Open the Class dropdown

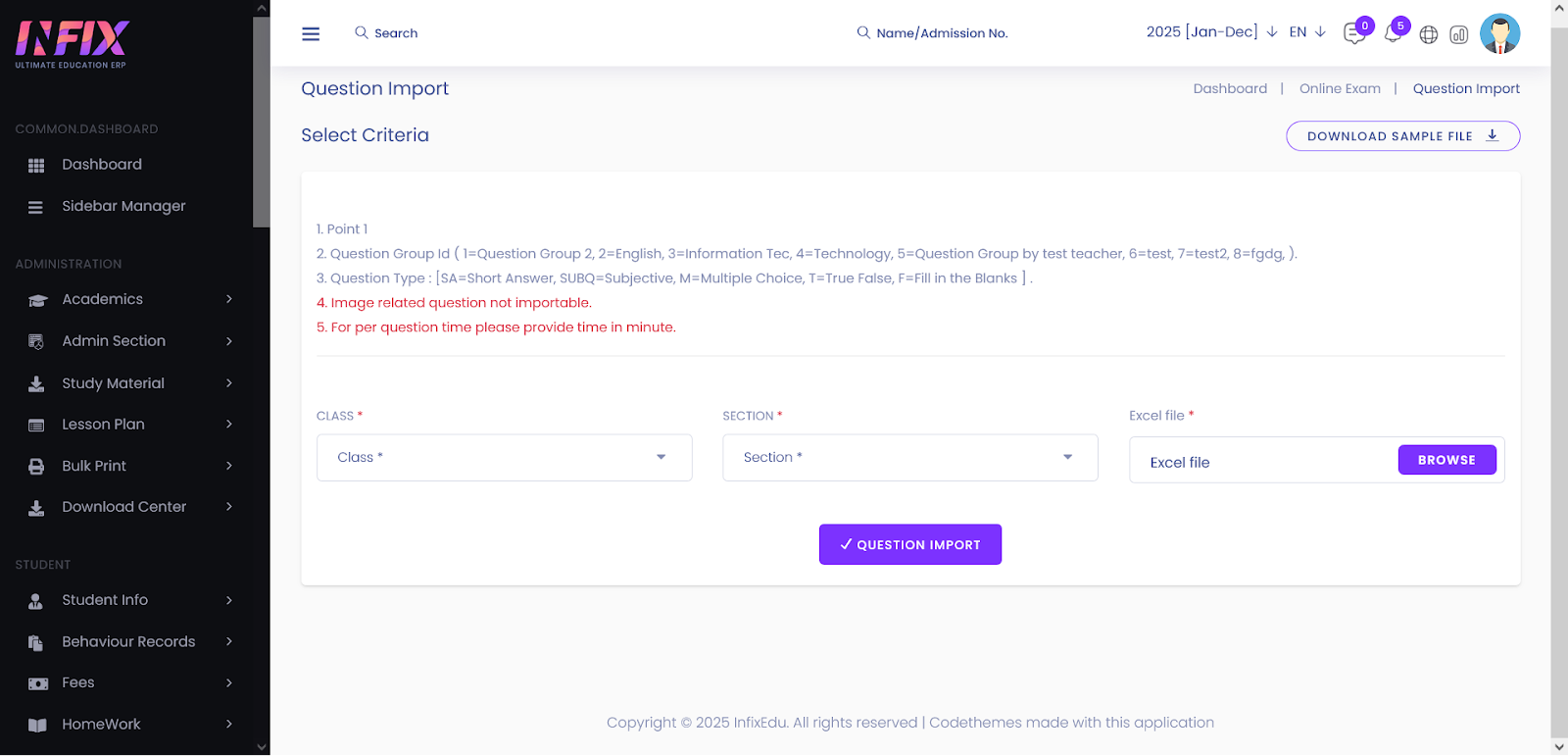pos(504,458)
